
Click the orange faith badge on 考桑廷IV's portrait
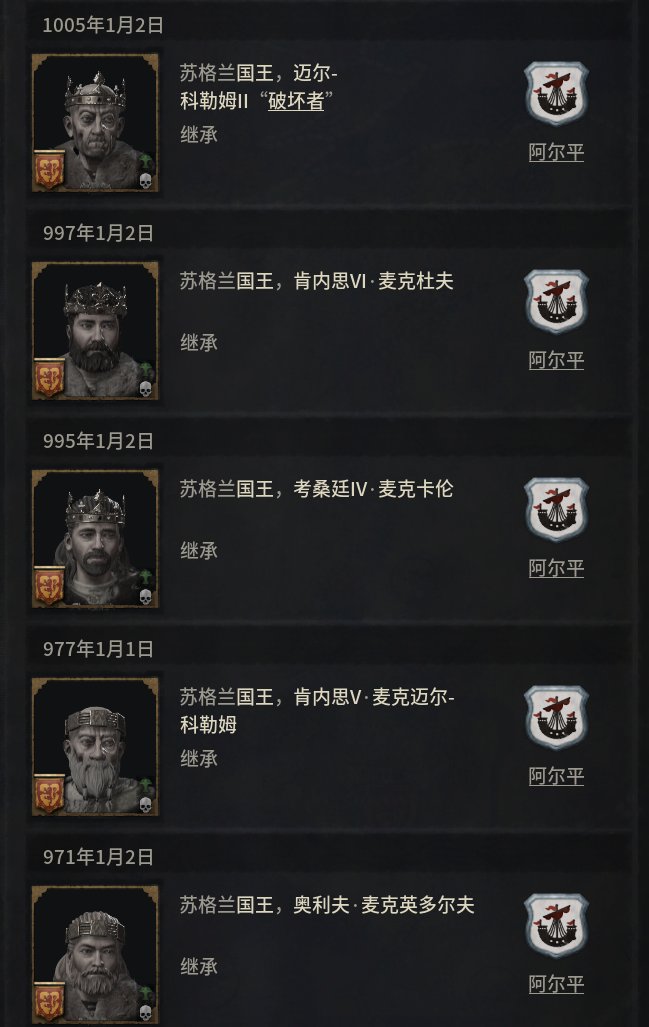49,586
